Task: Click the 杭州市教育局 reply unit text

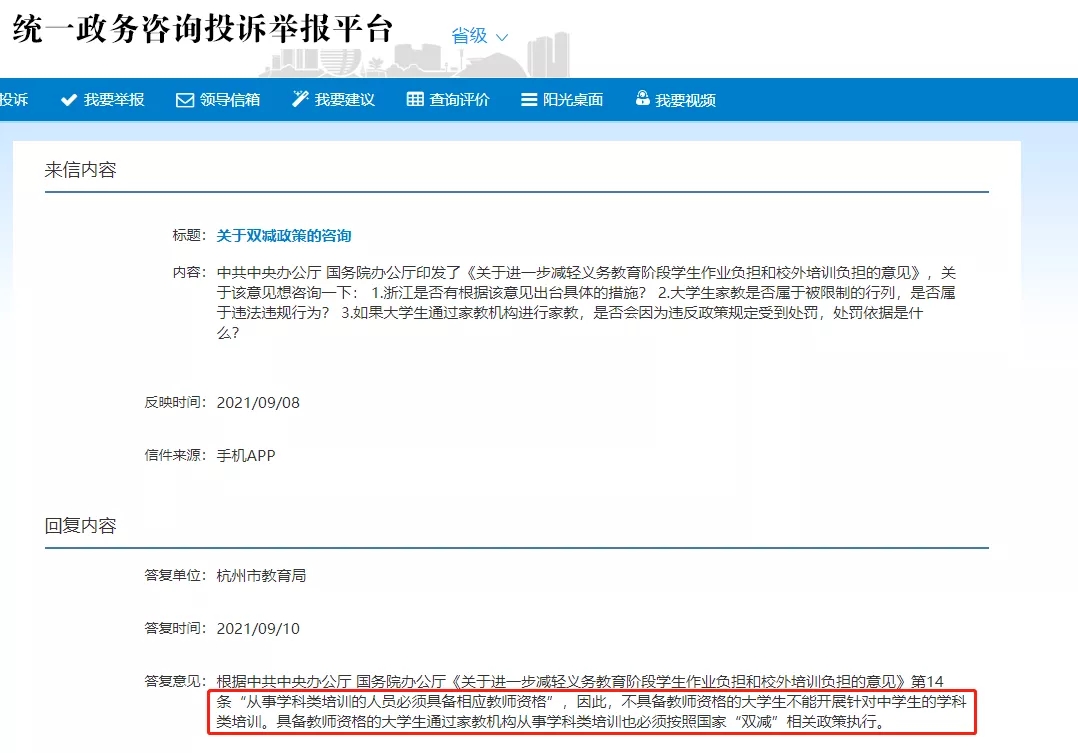Action: click(x=261, y=575)
